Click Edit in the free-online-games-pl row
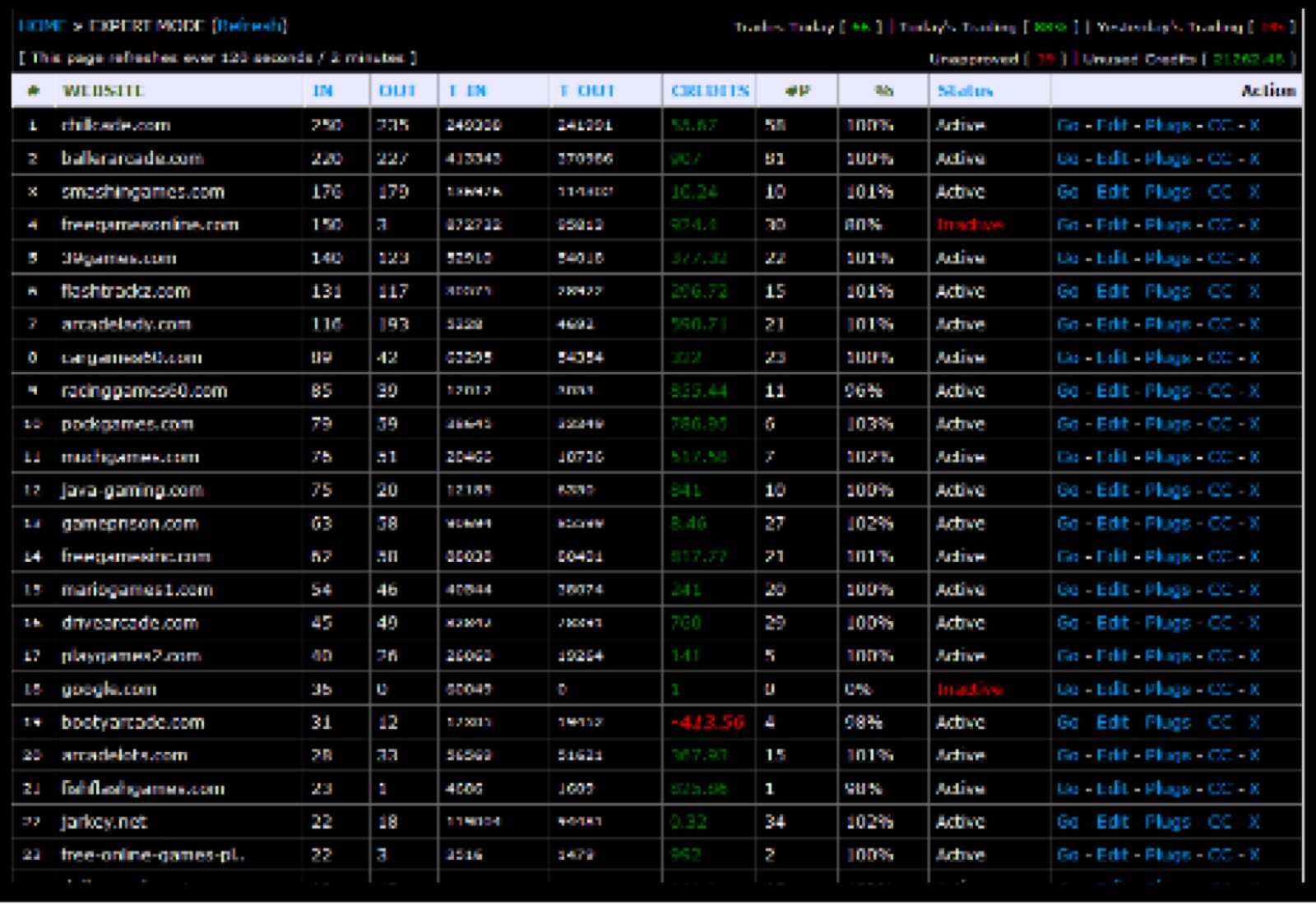The height and width of the screenshot is (905, 1316). click(x=1112, y=855)
